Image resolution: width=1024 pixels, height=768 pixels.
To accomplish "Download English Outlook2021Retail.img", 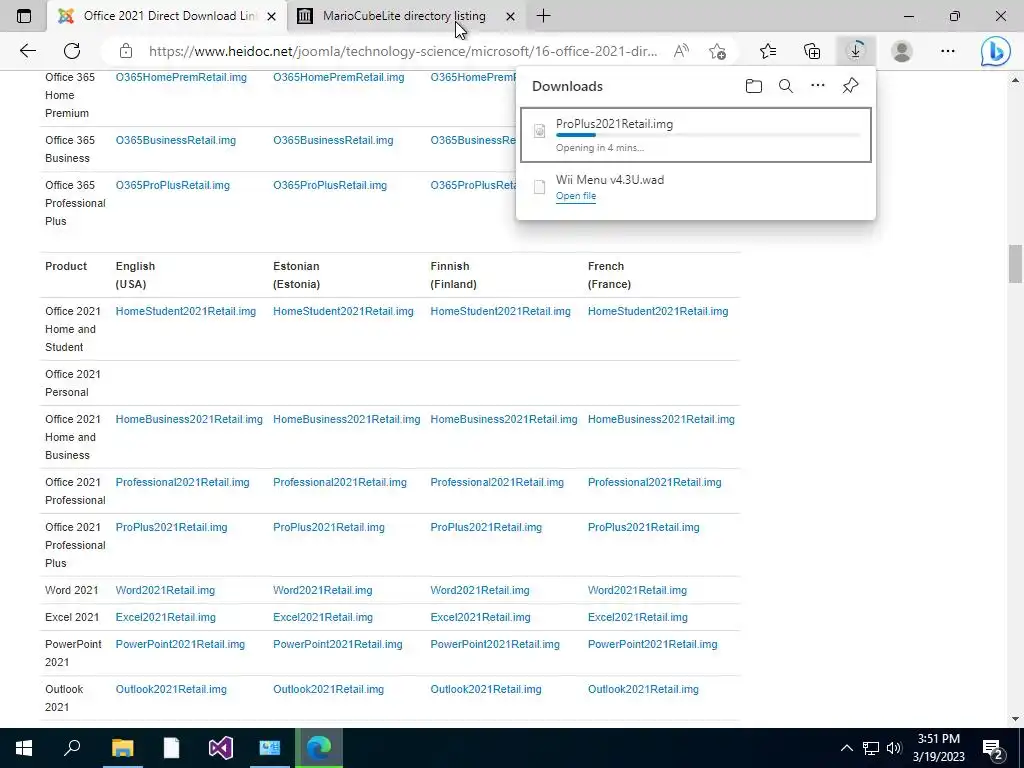I will pyautogui.click(x=171, y=690).
